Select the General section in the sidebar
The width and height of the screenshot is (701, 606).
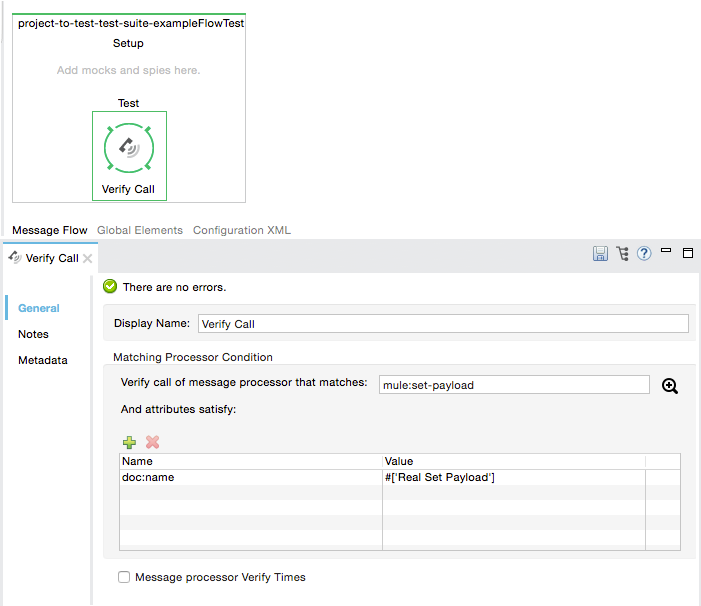[x=39, y=308]
